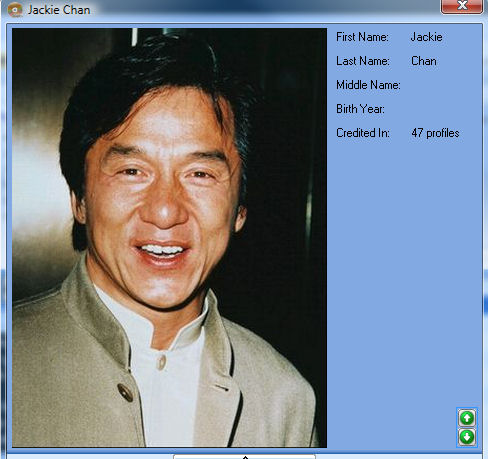Viewport: 488px width, 459px height.
Task: Click the Last Name label
Action: click(x=363, y=61)
